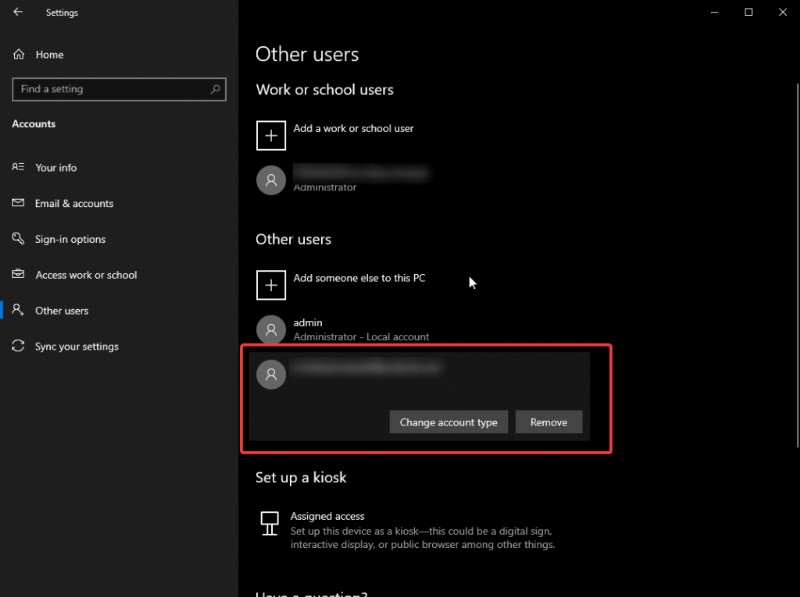Screen dimensions: 800x597
Task: Click the Sync your settings sync icon
Action: 17,346
